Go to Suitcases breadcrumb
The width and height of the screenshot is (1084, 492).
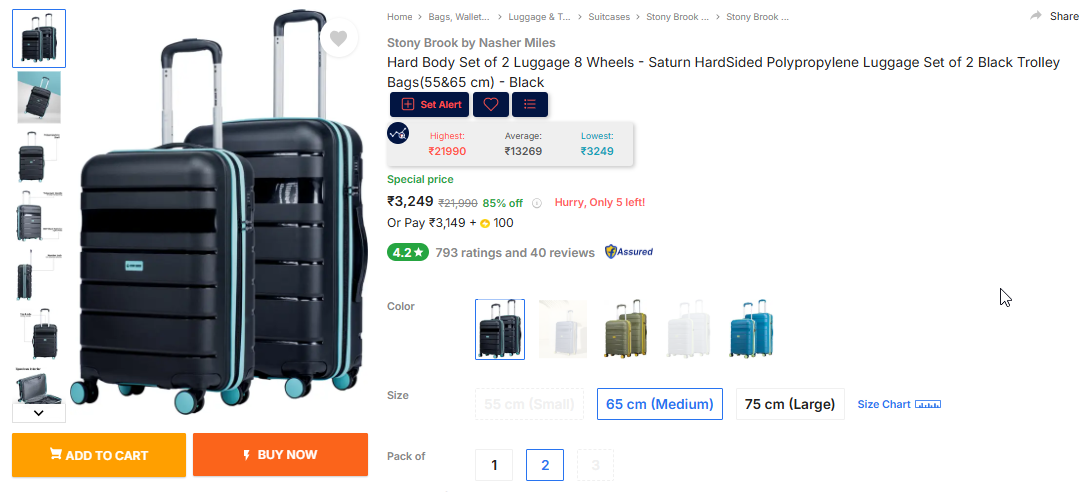tap(609, 17)
